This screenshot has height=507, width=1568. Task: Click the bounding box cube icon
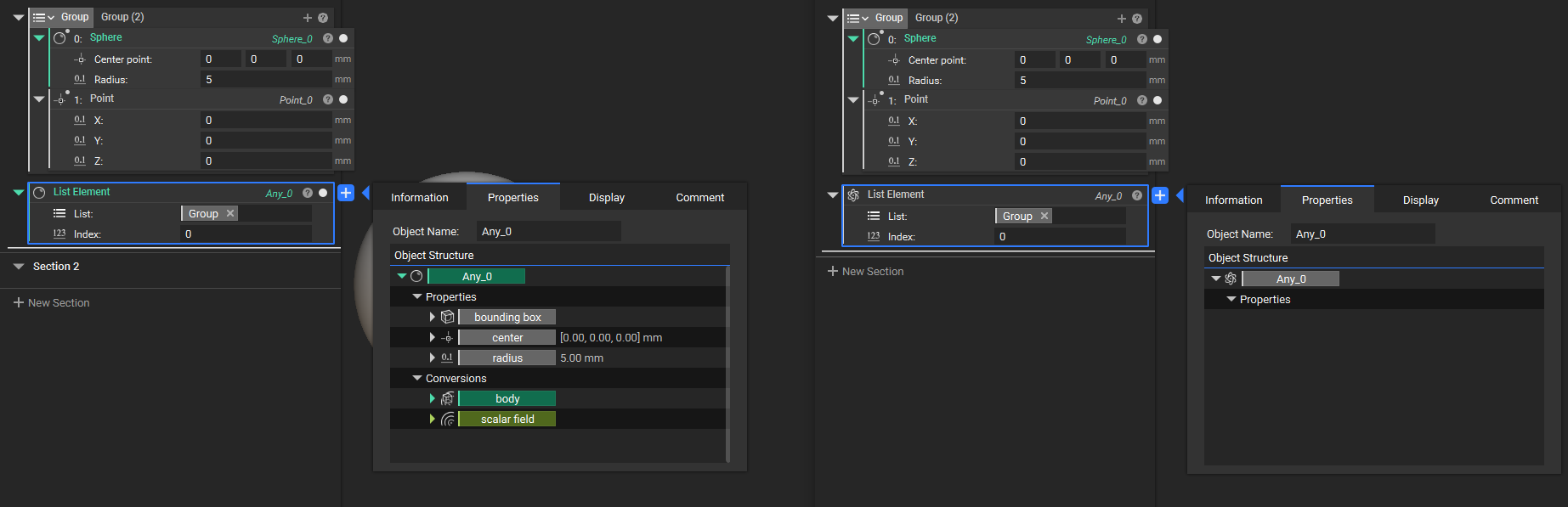click(447, 317)
